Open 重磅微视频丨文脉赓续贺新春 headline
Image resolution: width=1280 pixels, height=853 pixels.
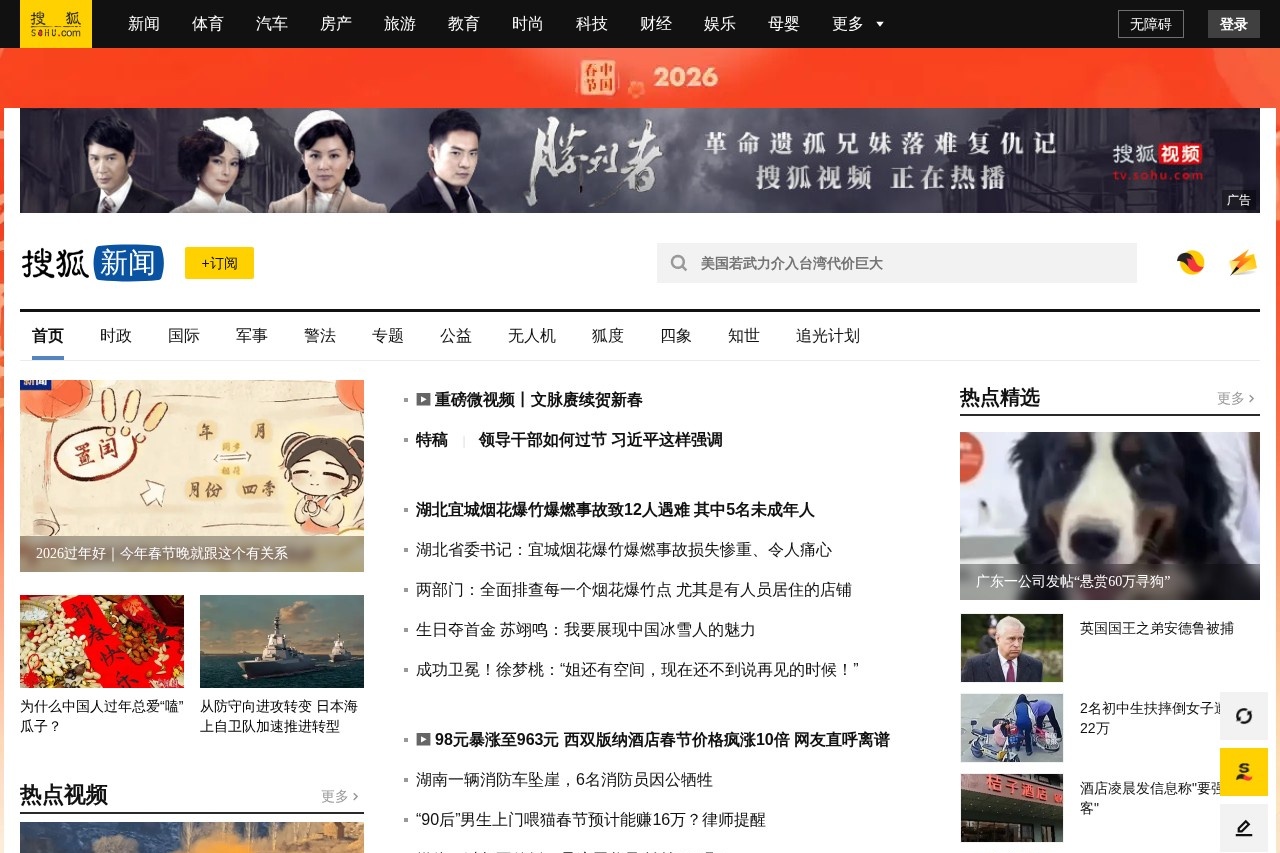click(x=538, y=400)
